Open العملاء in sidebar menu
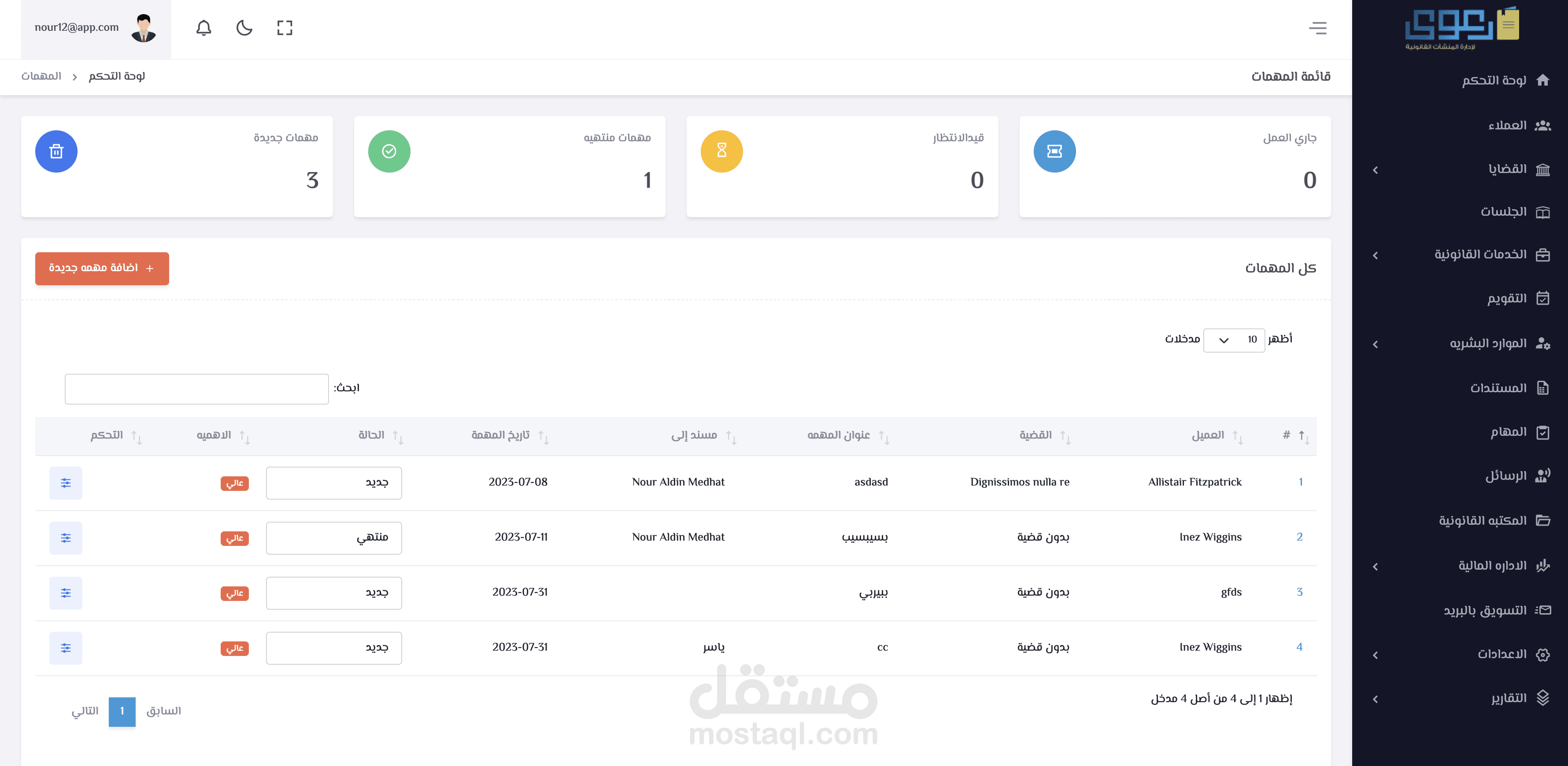Viewport: 1568px width, 766px height. (x=1506, y=125)
